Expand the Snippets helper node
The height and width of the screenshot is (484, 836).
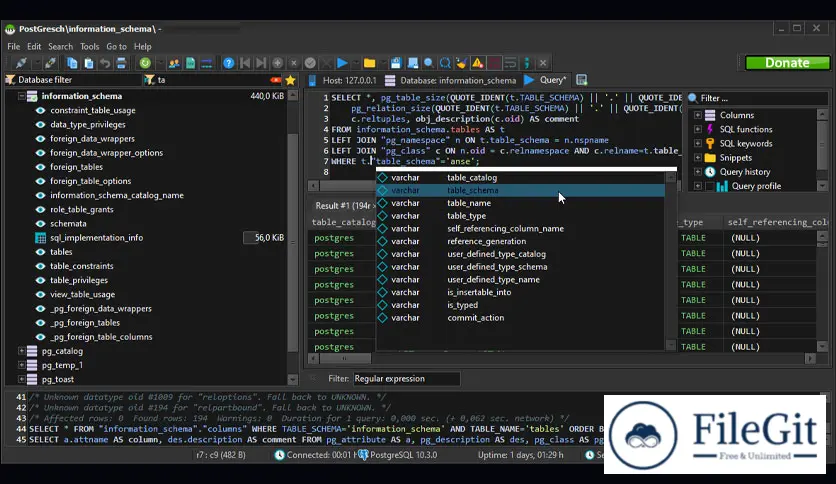[697, 158]
